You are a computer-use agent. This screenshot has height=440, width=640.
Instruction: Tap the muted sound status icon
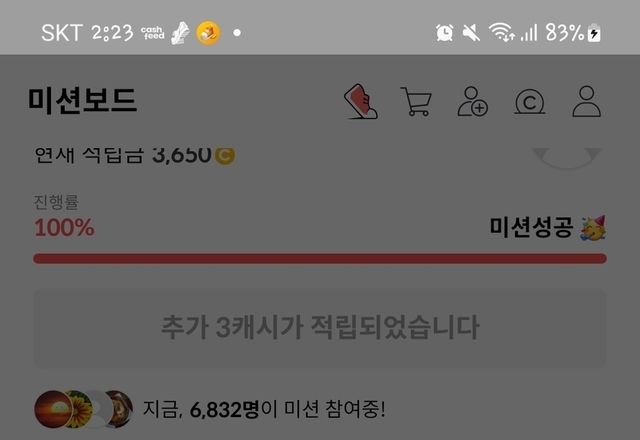click(x=471, y=33)
